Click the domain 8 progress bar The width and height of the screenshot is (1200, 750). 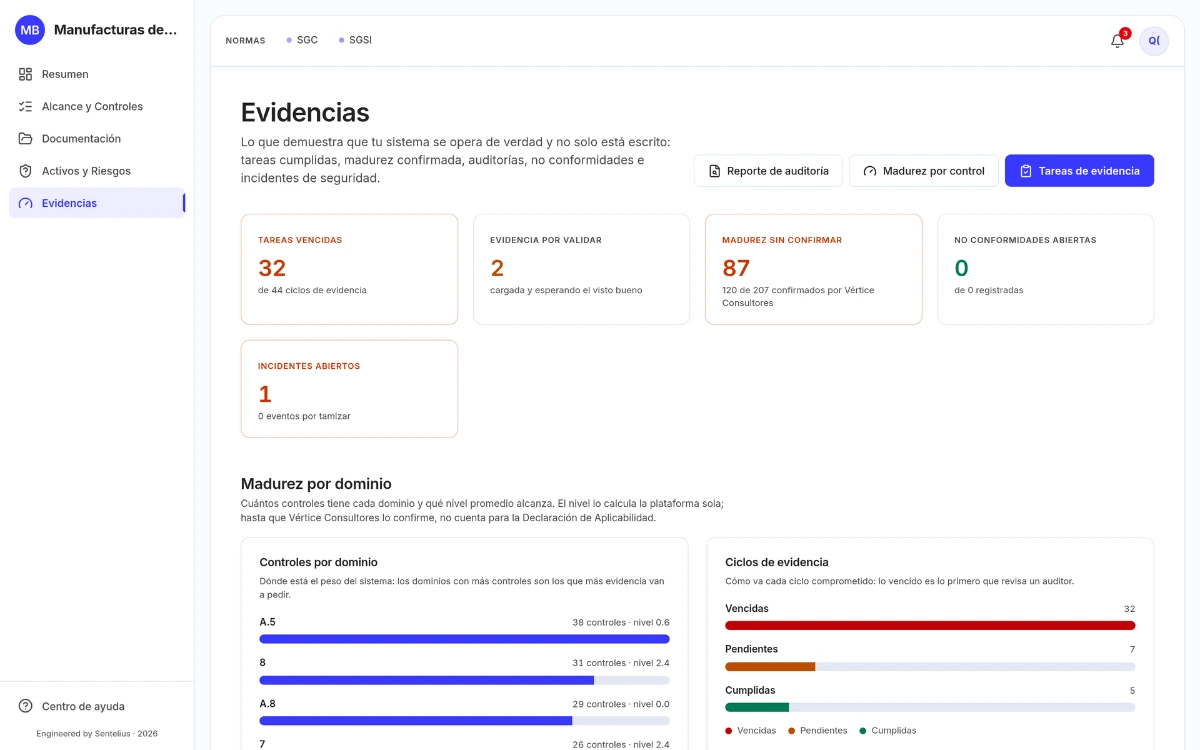pos(464,680)
